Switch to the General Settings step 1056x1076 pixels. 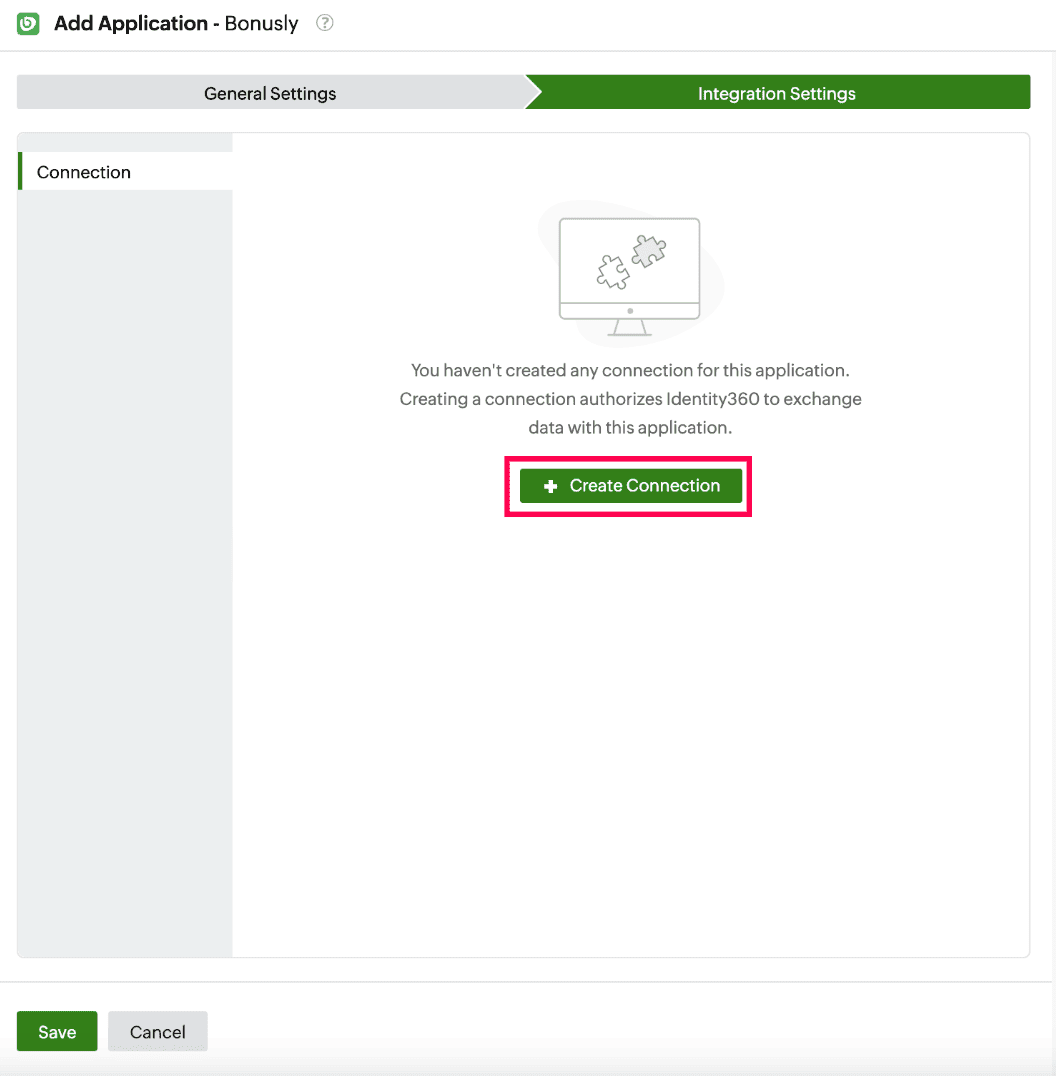pyautogui.click(x=270, y=93)
